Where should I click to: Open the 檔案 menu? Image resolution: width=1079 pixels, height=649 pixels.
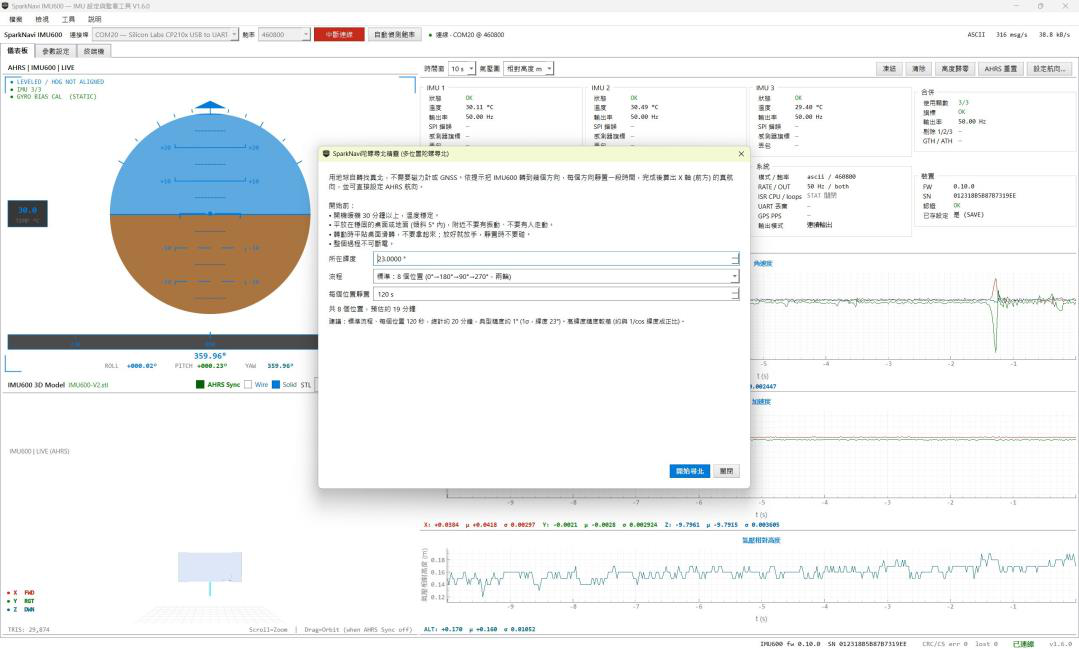[x=16, y=19]
